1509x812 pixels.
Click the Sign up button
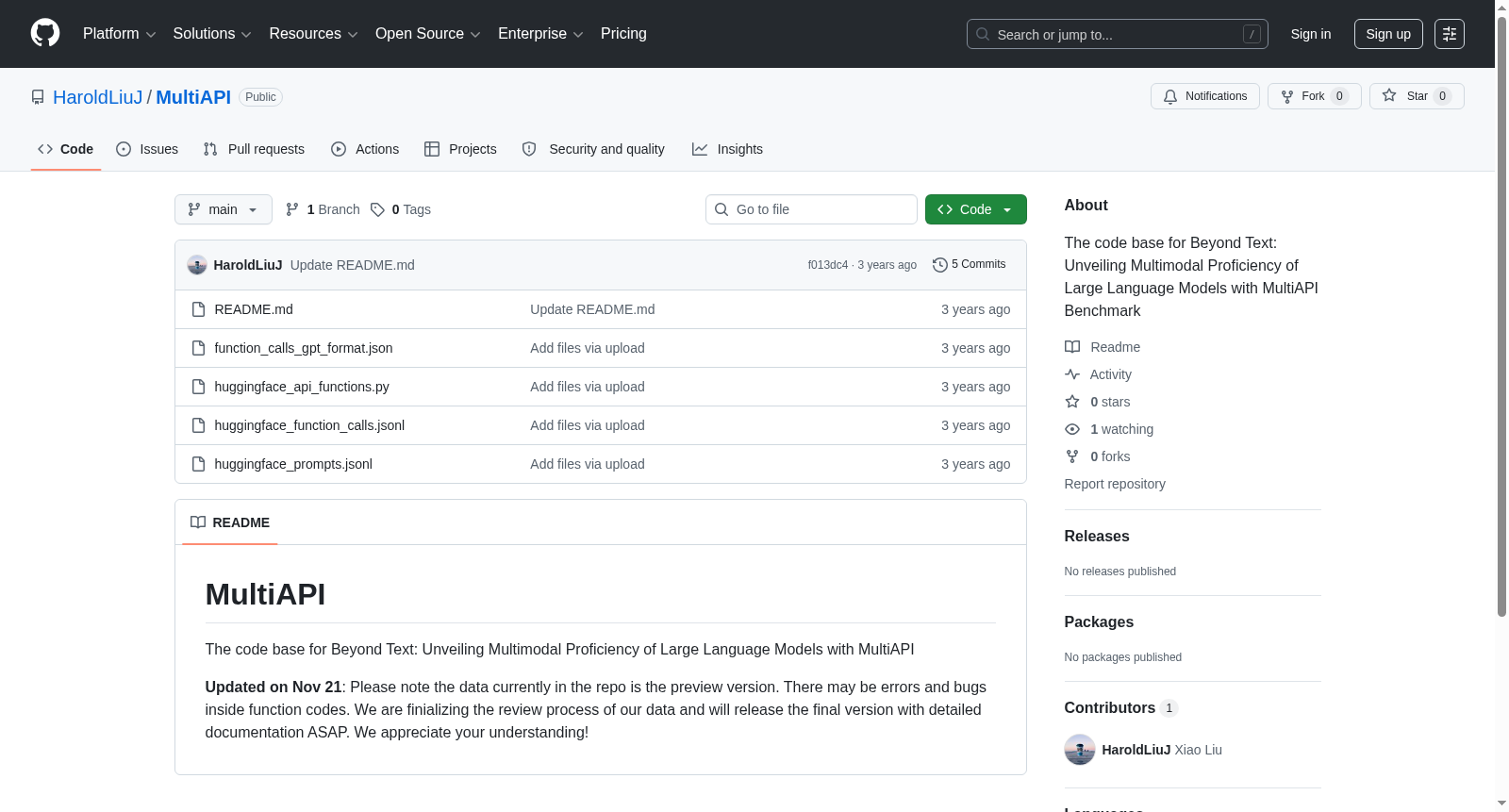pyautogui.click(x=1388, y=34)
